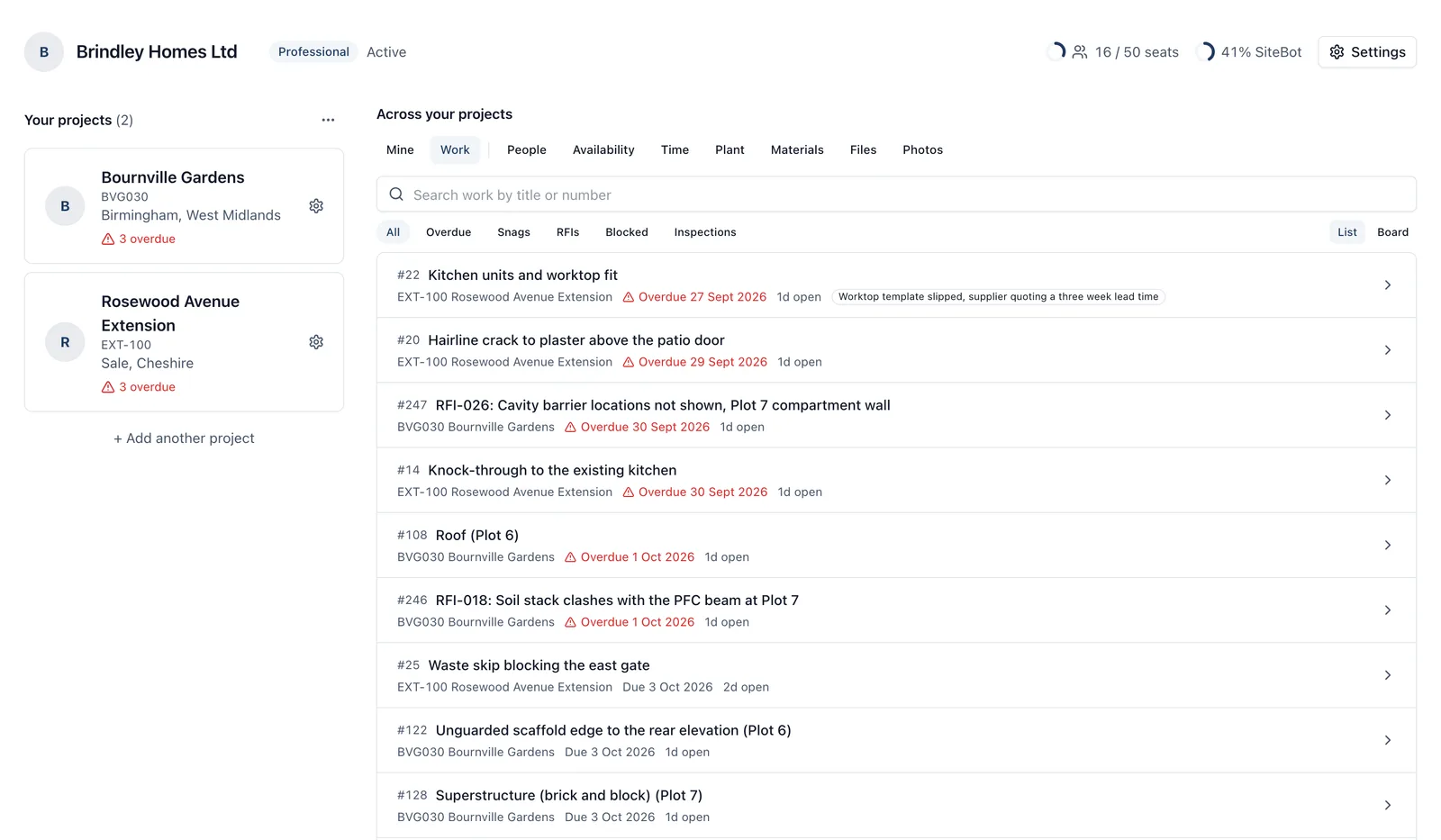Click 3 overdue text on Bournville Gardens card
1441x840 pixels.
(x=147, y=239)
